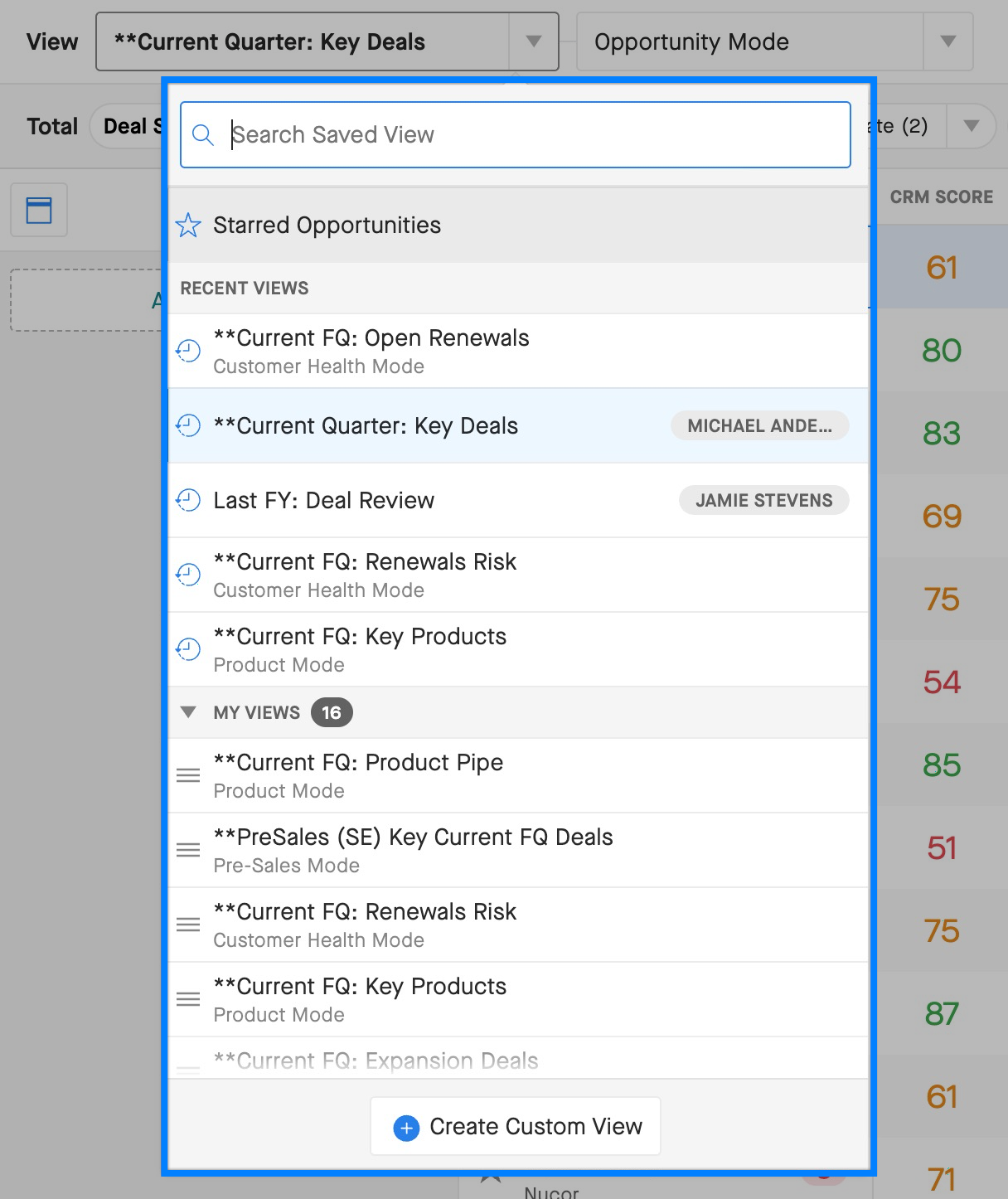Click the recent icon for Last FY: Deal Review
Image resolution: width=1008 pixels, height=1199 pixels.
(x=188, y=500)
